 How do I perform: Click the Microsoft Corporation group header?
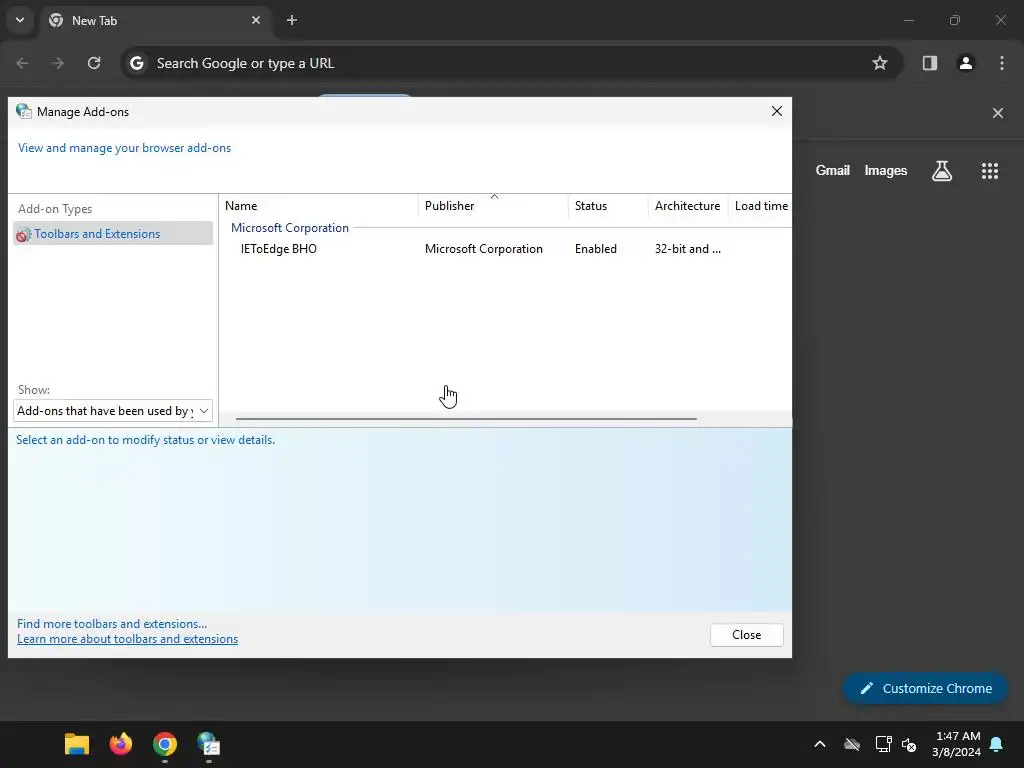tap(290, 228)
